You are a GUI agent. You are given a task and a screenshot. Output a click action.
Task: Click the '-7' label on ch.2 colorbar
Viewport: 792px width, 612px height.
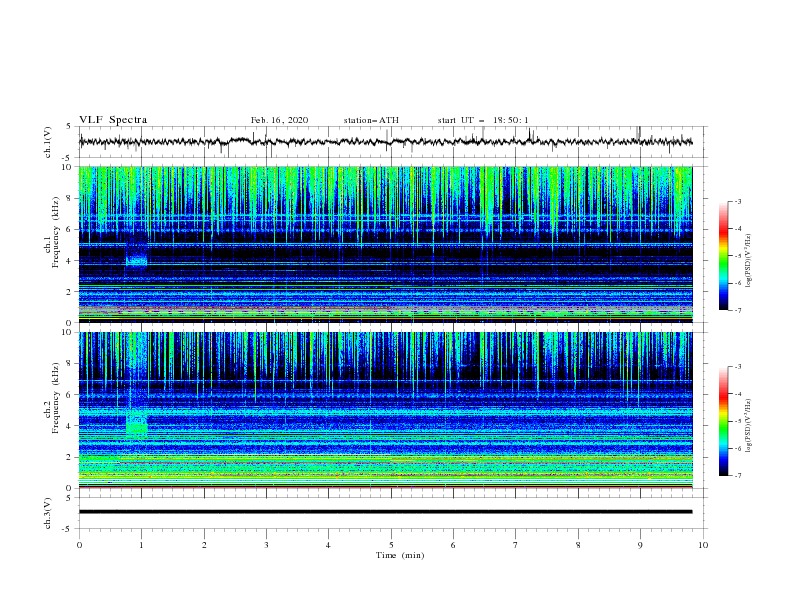pyautogui.click(x=737, y=476)
